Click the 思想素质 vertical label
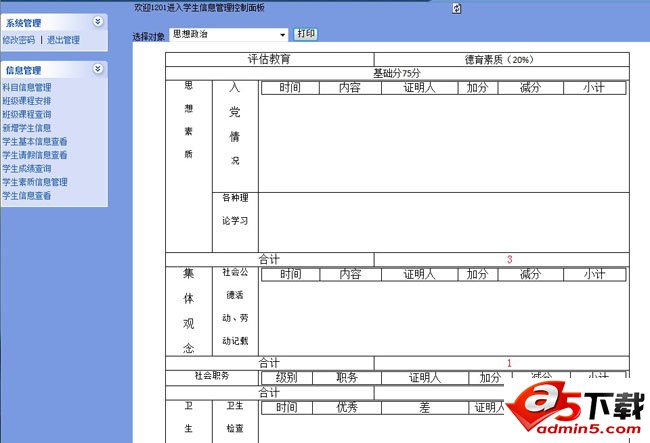The image size is (650, 443). tap(189, 120)
